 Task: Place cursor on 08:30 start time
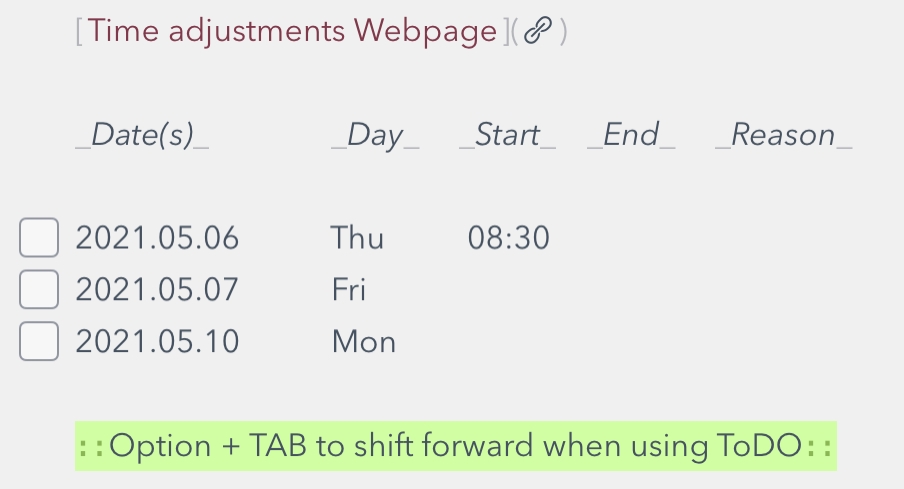[x=508, y=238]
